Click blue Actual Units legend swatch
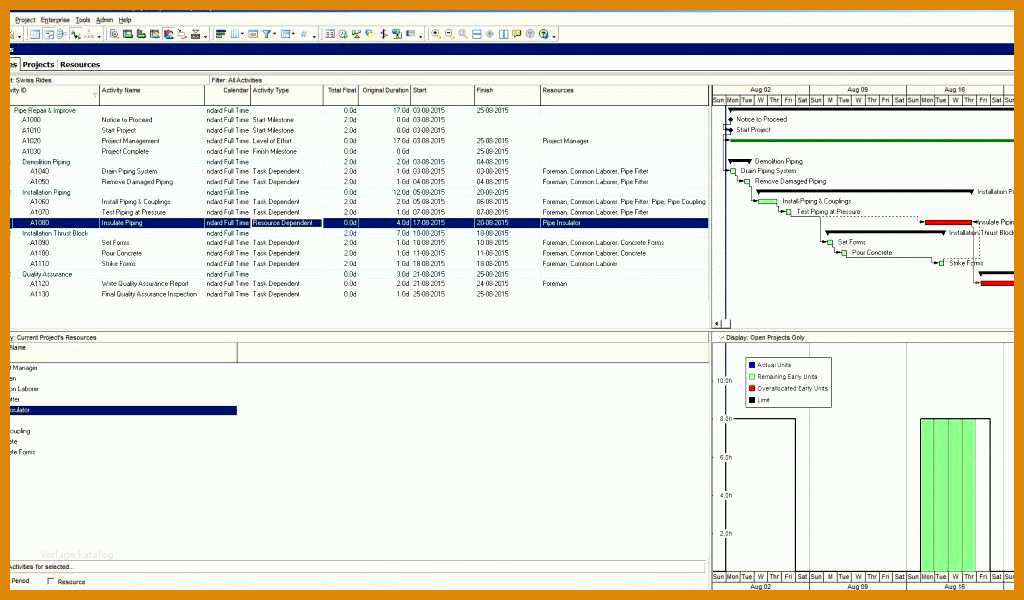The height and width of the screenshot is (600, 1024). 752,365
